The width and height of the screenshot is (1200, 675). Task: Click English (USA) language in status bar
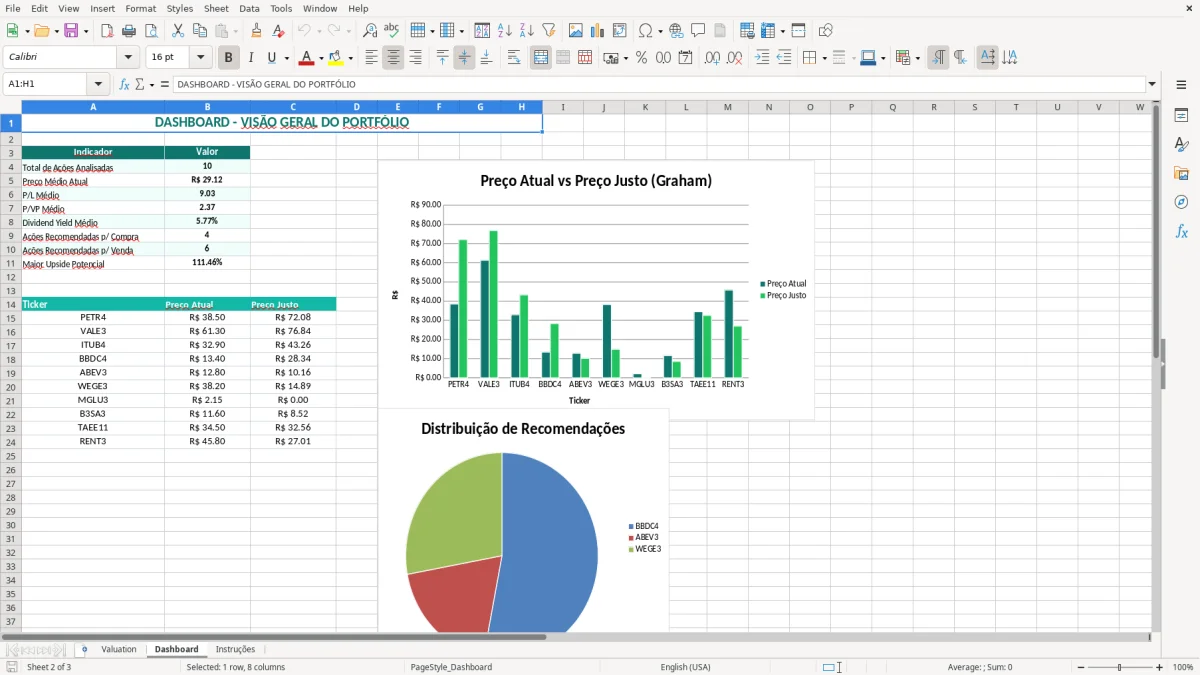(x=685, y=667)
